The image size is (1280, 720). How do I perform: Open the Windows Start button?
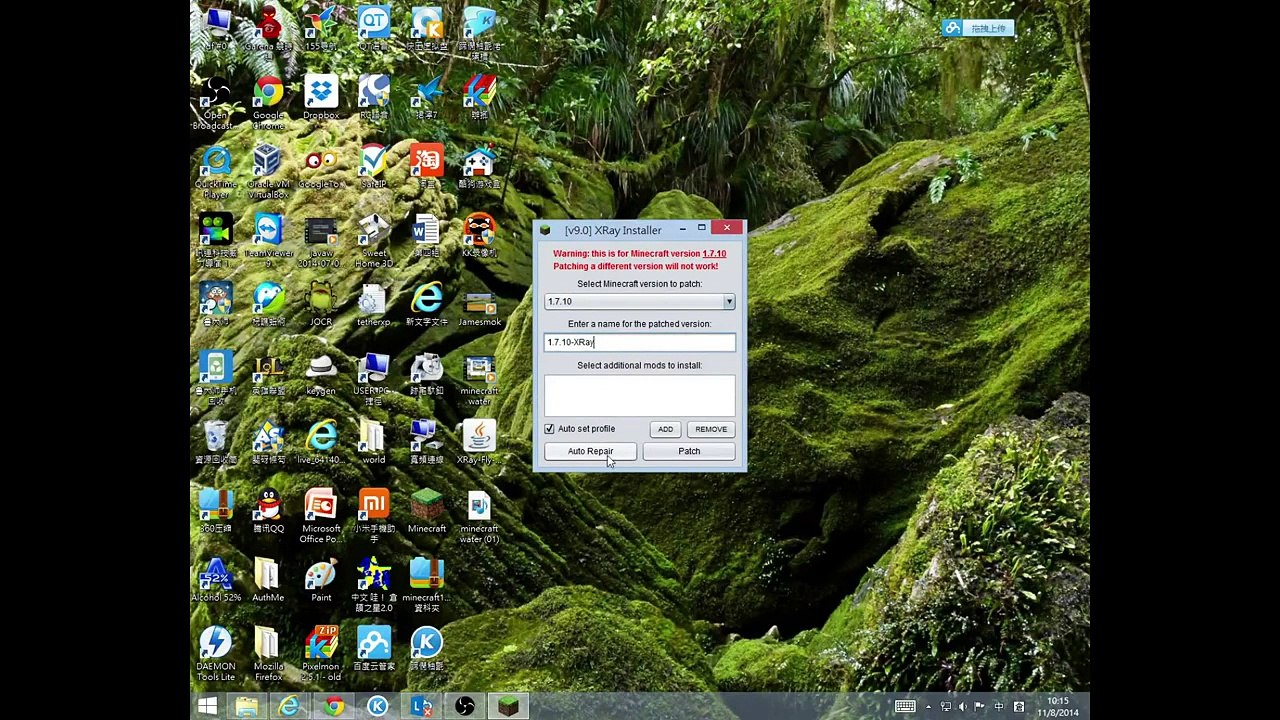[207, 707]
